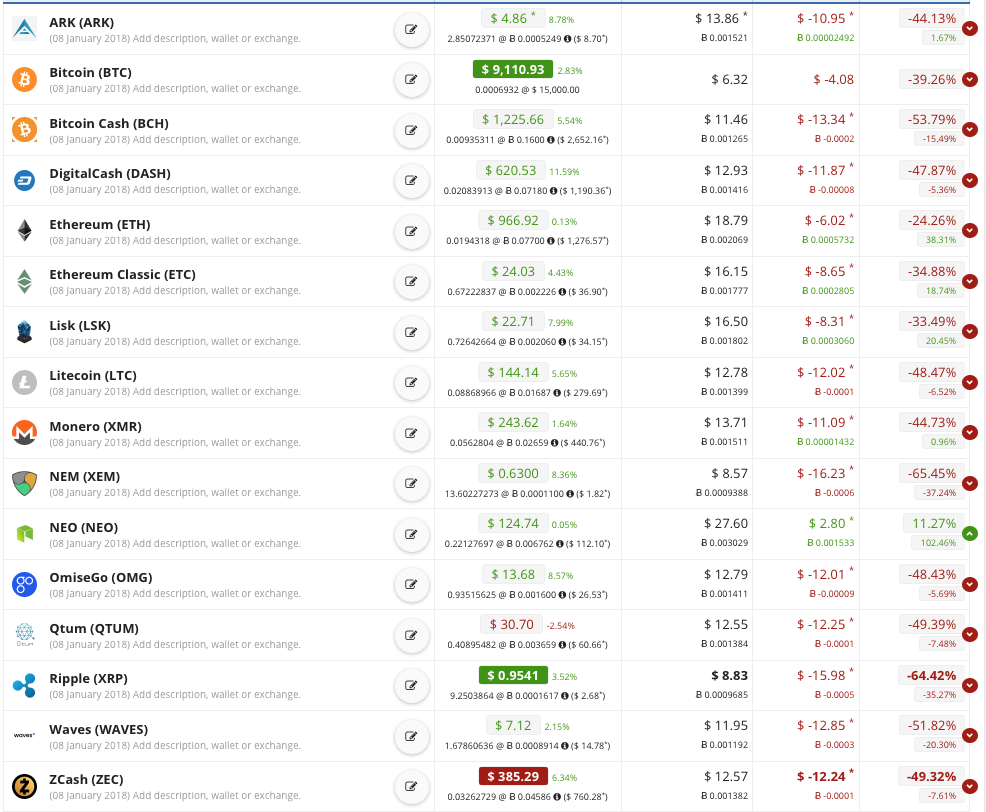Edit the Waves (WAVES) entry

[x=411, y=736]
